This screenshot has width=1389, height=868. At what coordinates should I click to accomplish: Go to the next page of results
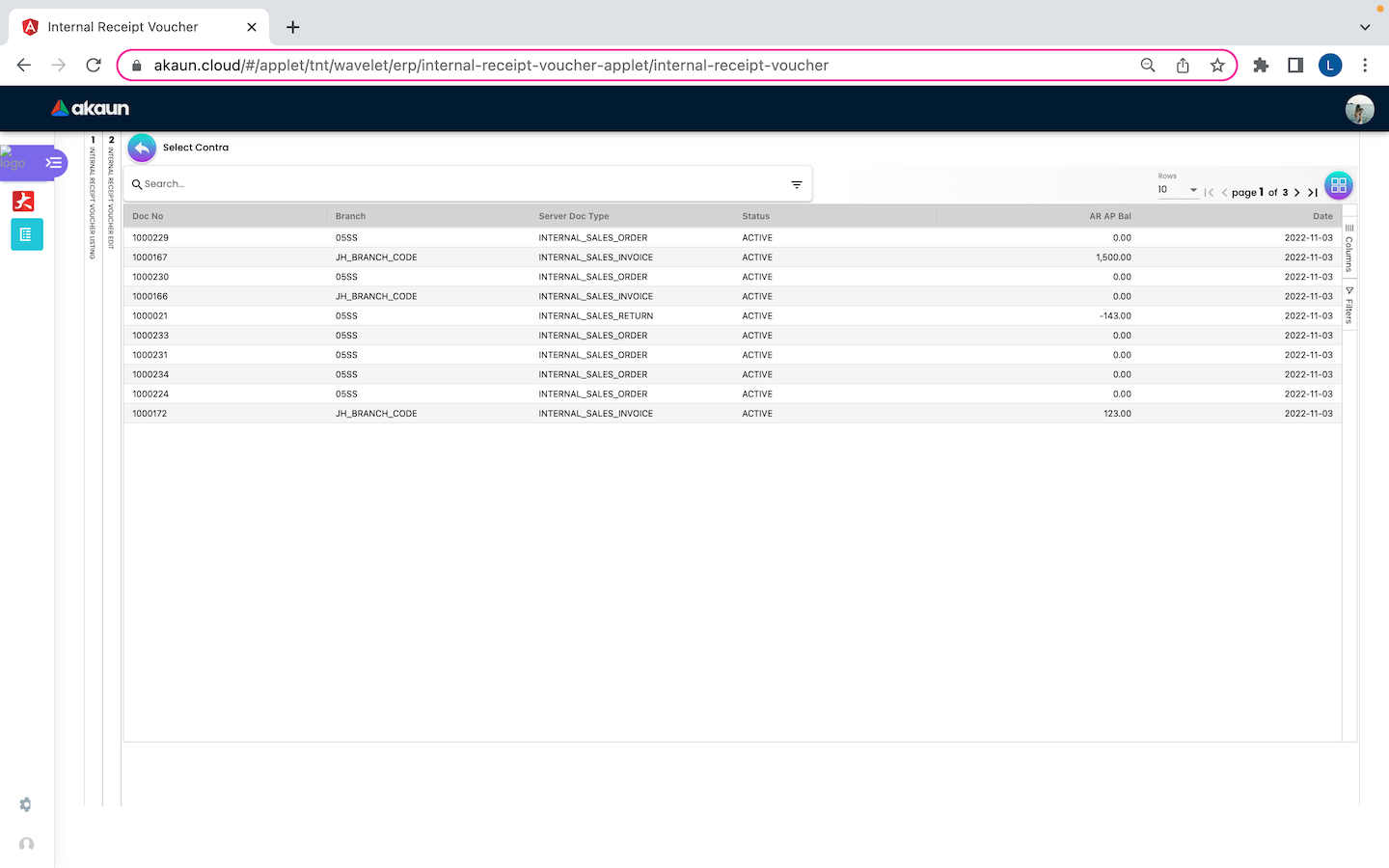point(1297,193)
